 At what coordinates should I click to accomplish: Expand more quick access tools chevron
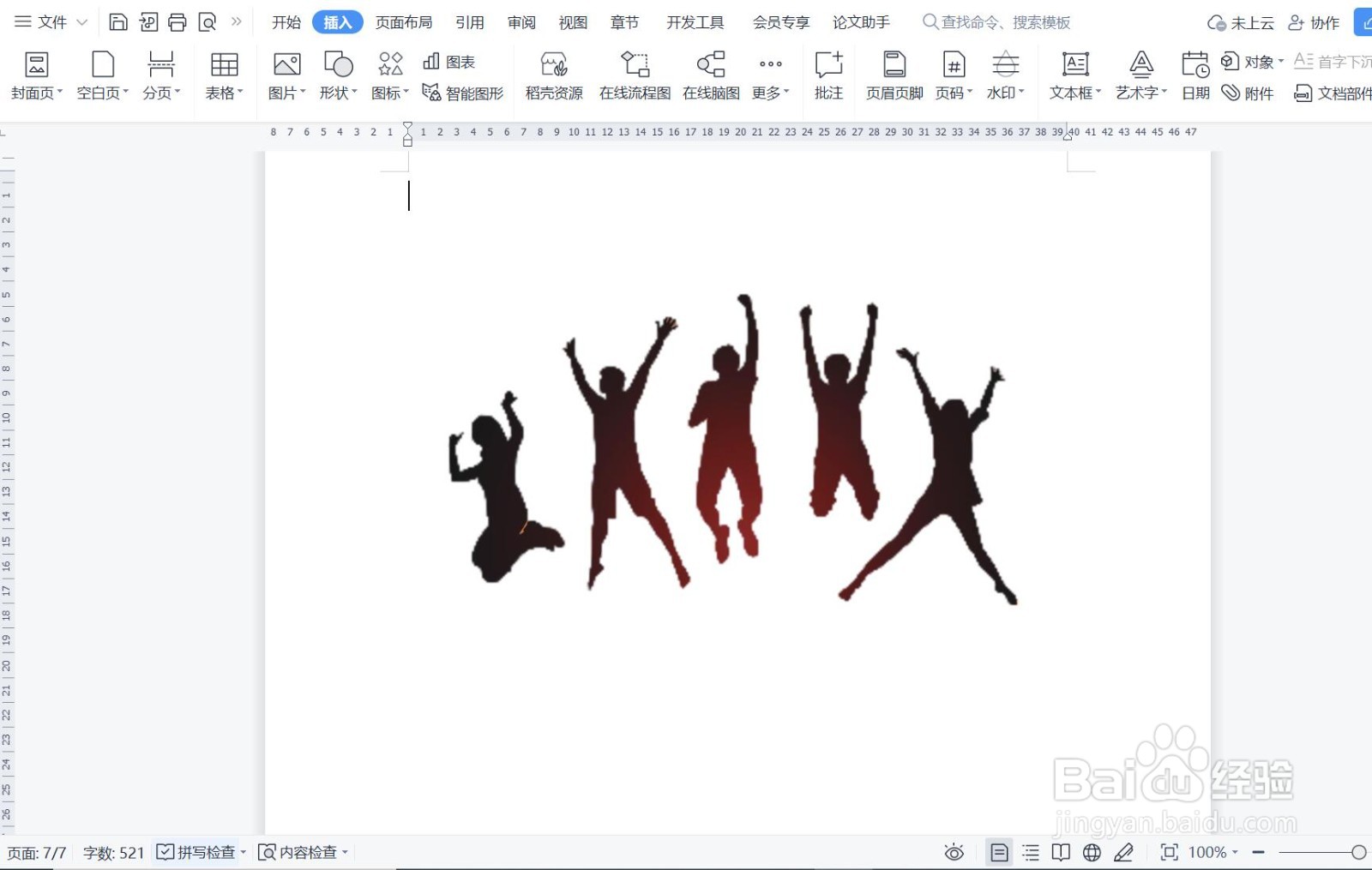(237, 21)
